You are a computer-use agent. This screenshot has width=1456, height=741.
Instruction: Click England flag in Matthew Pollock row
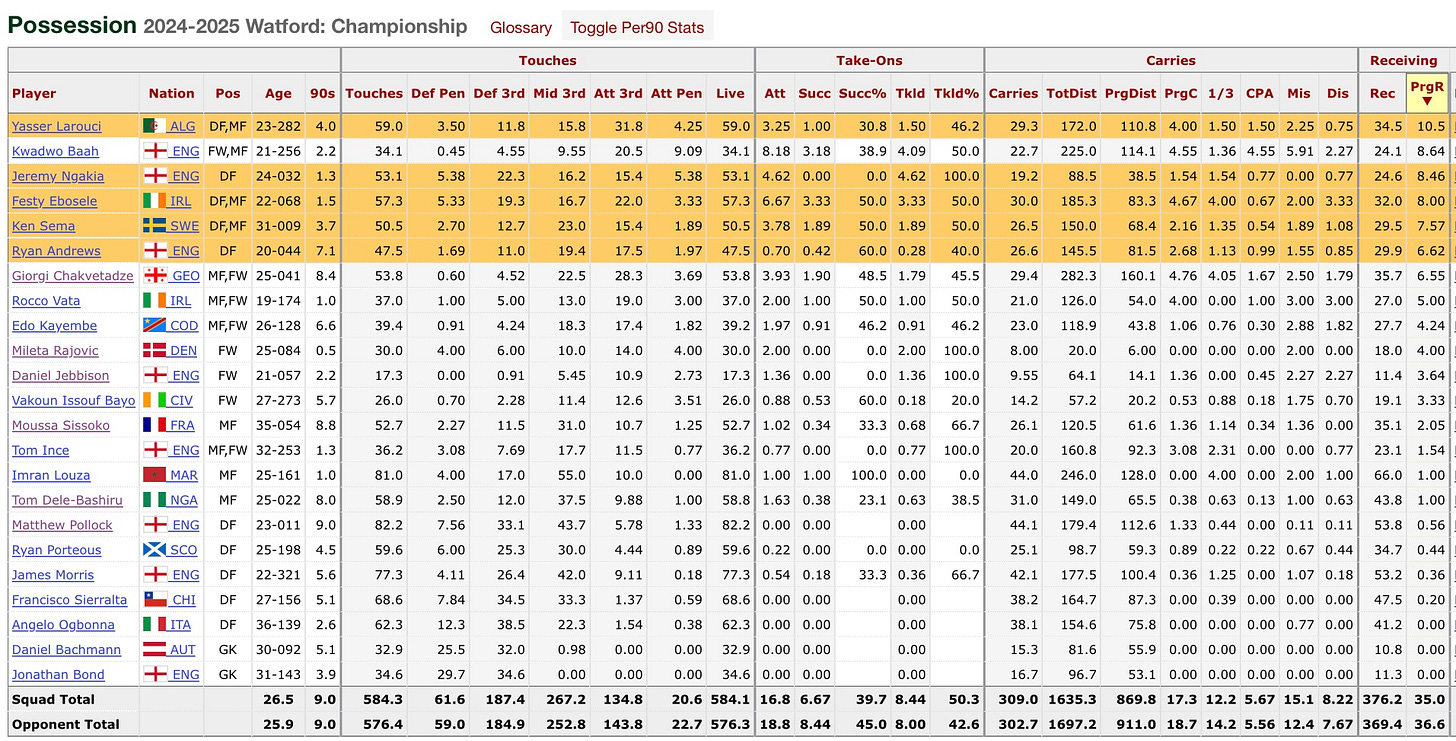pyautogui.click(x=156, y=525)
